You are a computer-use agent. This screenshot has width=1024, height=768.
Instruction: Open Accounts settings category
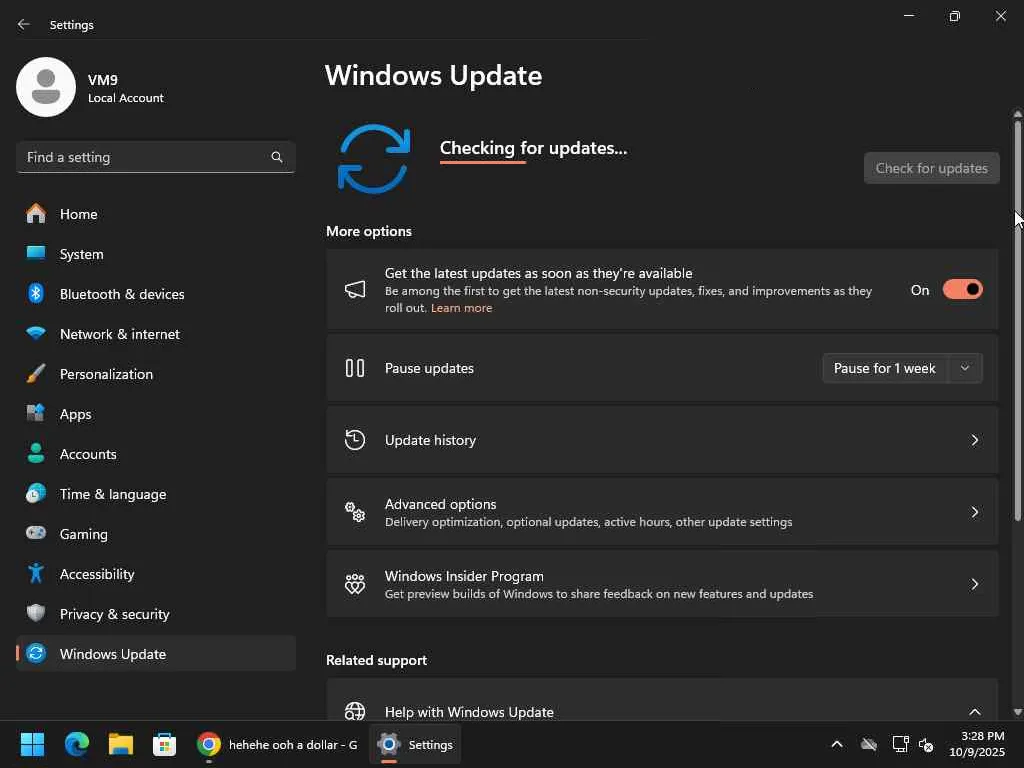point(156,453)
